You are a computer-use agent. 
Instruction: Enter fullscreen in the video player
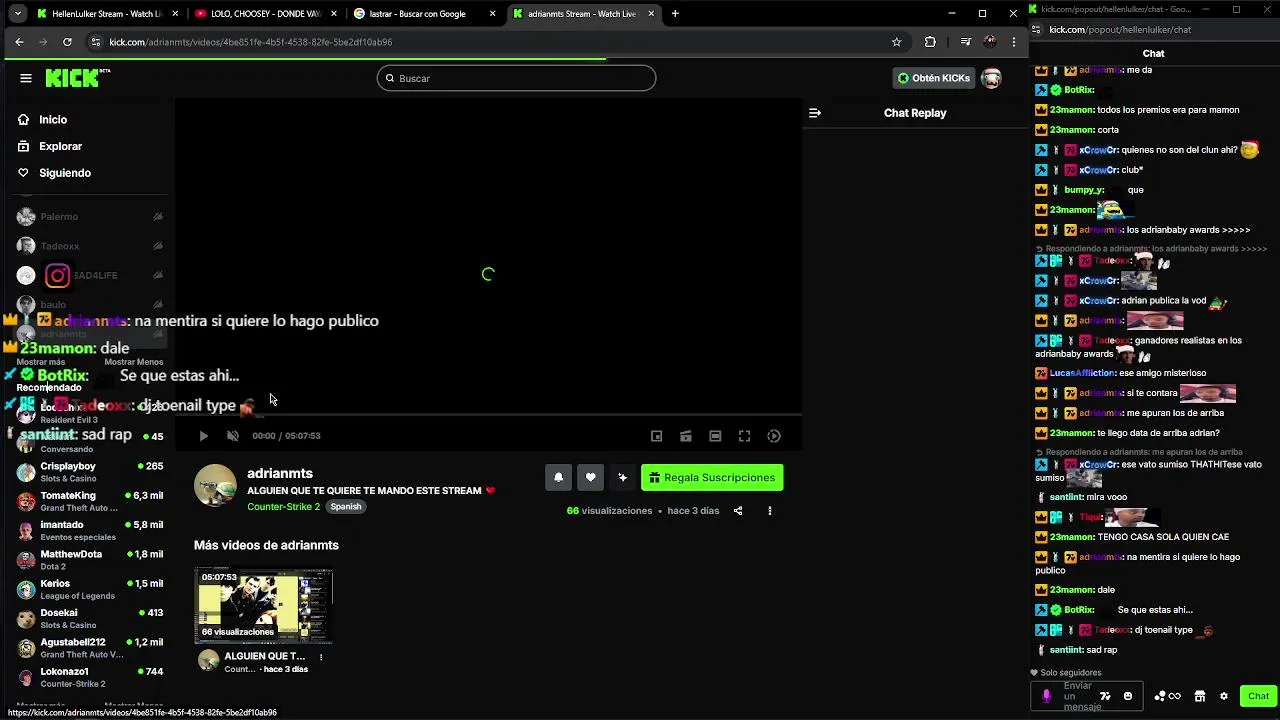(x=744, y=436)
